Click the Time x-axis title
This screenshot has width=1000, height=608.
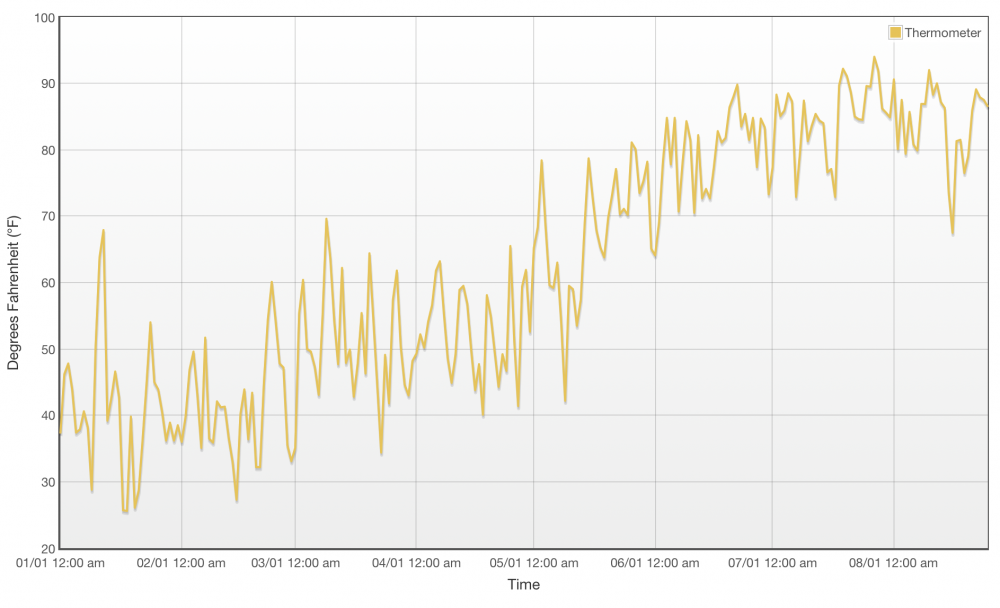pos(524,584)
